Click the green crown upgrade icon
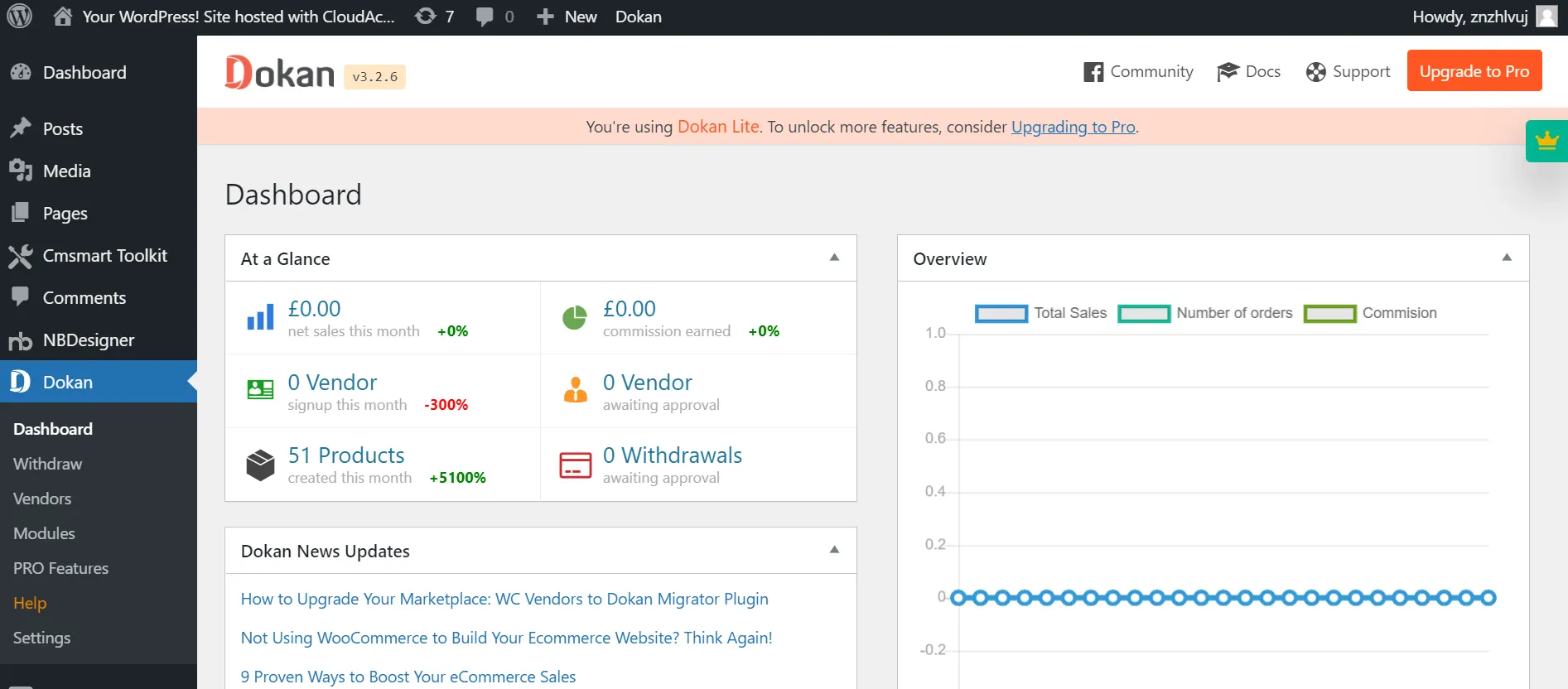 point(1546,141)
